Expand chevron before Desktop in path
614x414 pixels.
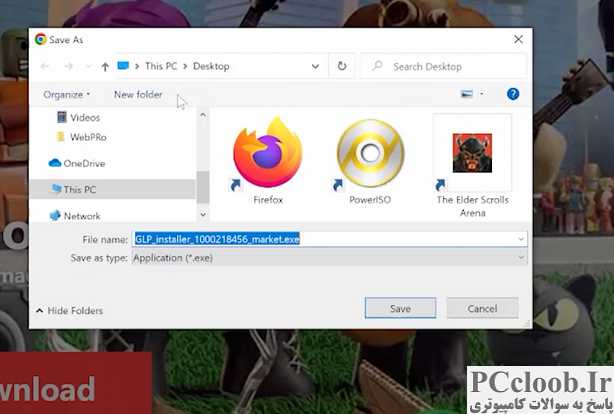pos(185,67)
